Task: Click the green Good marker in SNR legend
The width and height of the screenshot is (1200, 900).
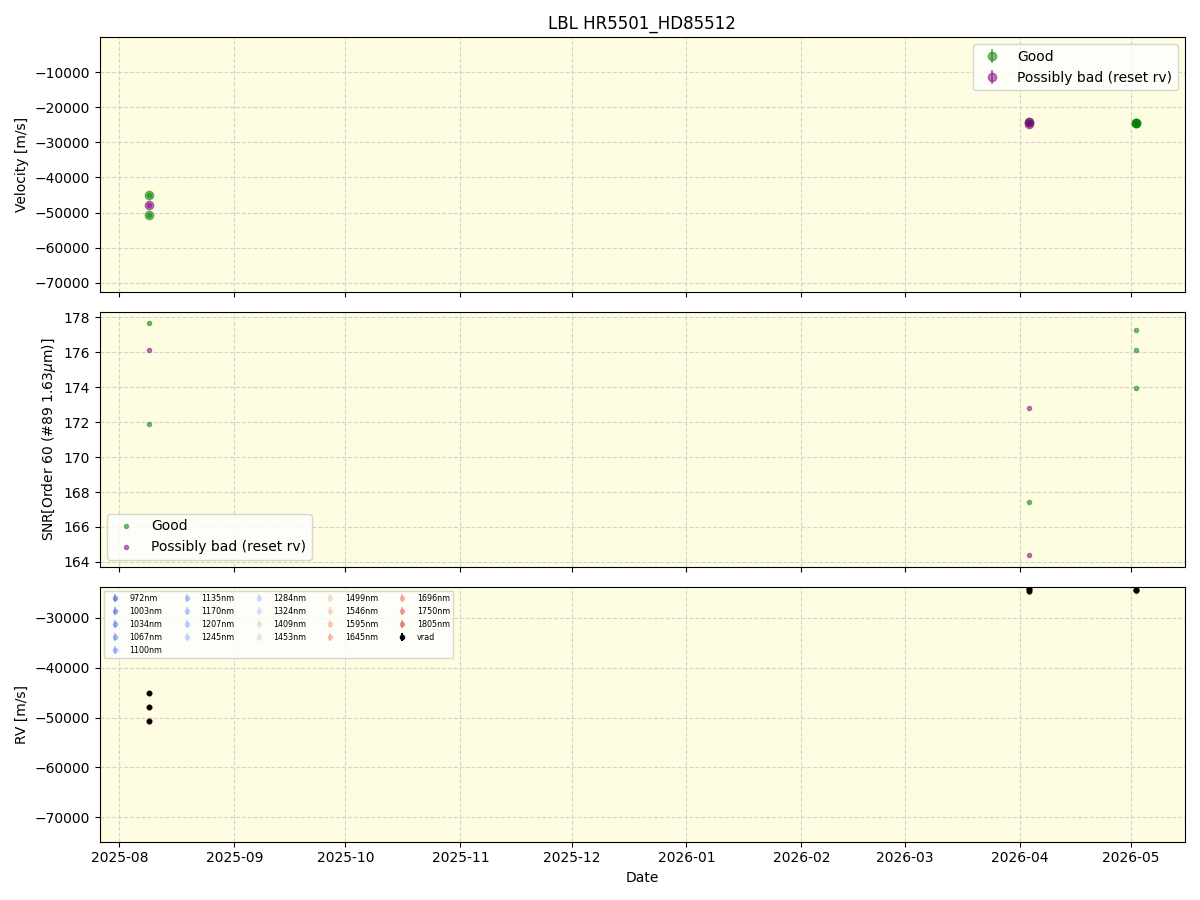Action: [x=126, y=526]
